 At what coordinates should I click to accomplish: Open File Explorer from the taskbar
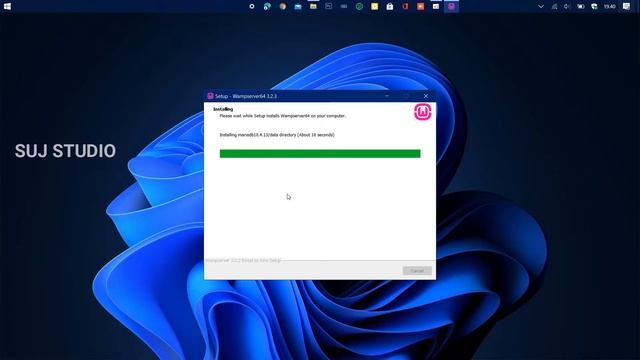click(313, 6)
